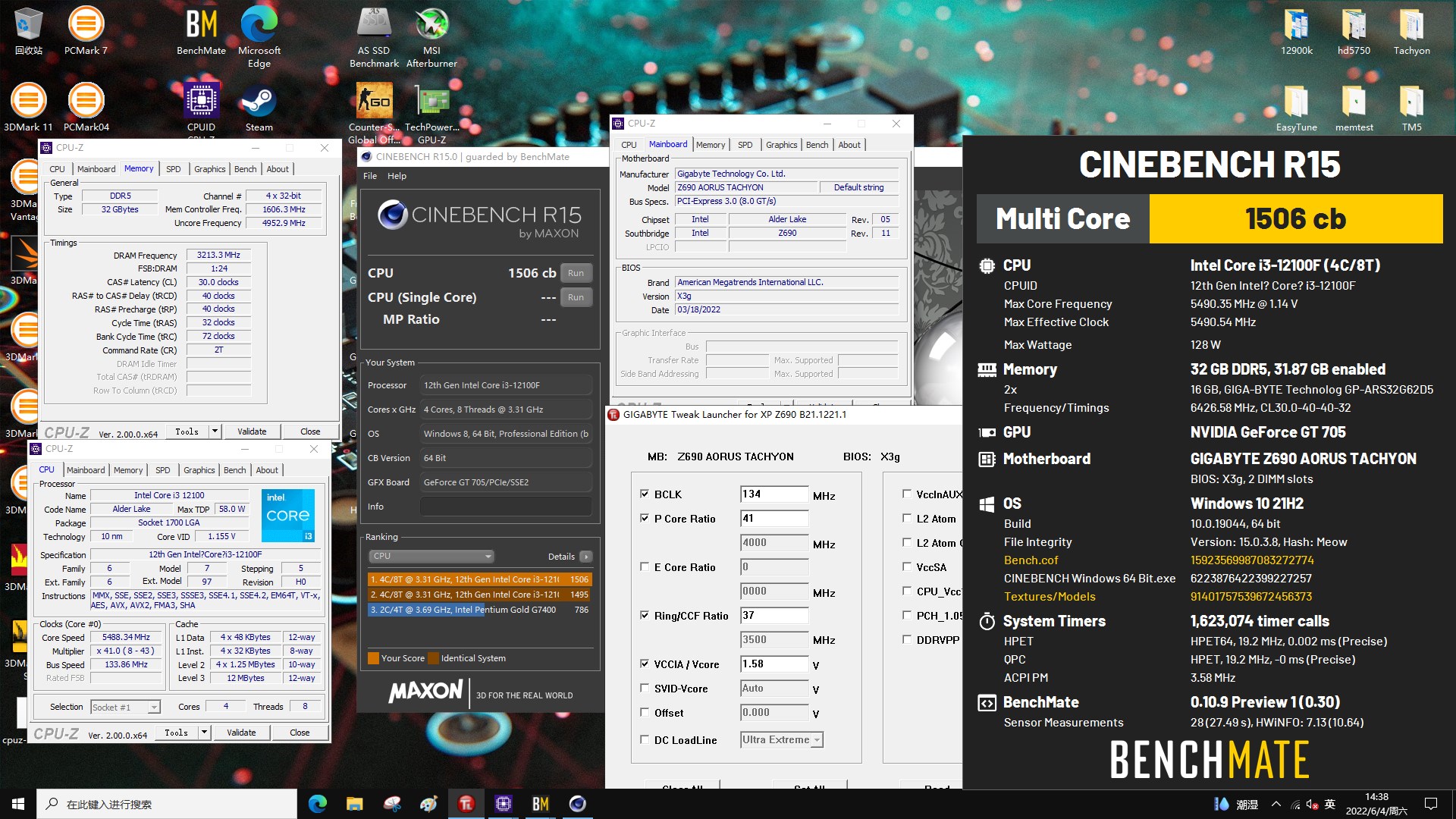Click Close in the lower CPU-Z window
Viewport: 1456px width, 819px height.
pos(300,733)
